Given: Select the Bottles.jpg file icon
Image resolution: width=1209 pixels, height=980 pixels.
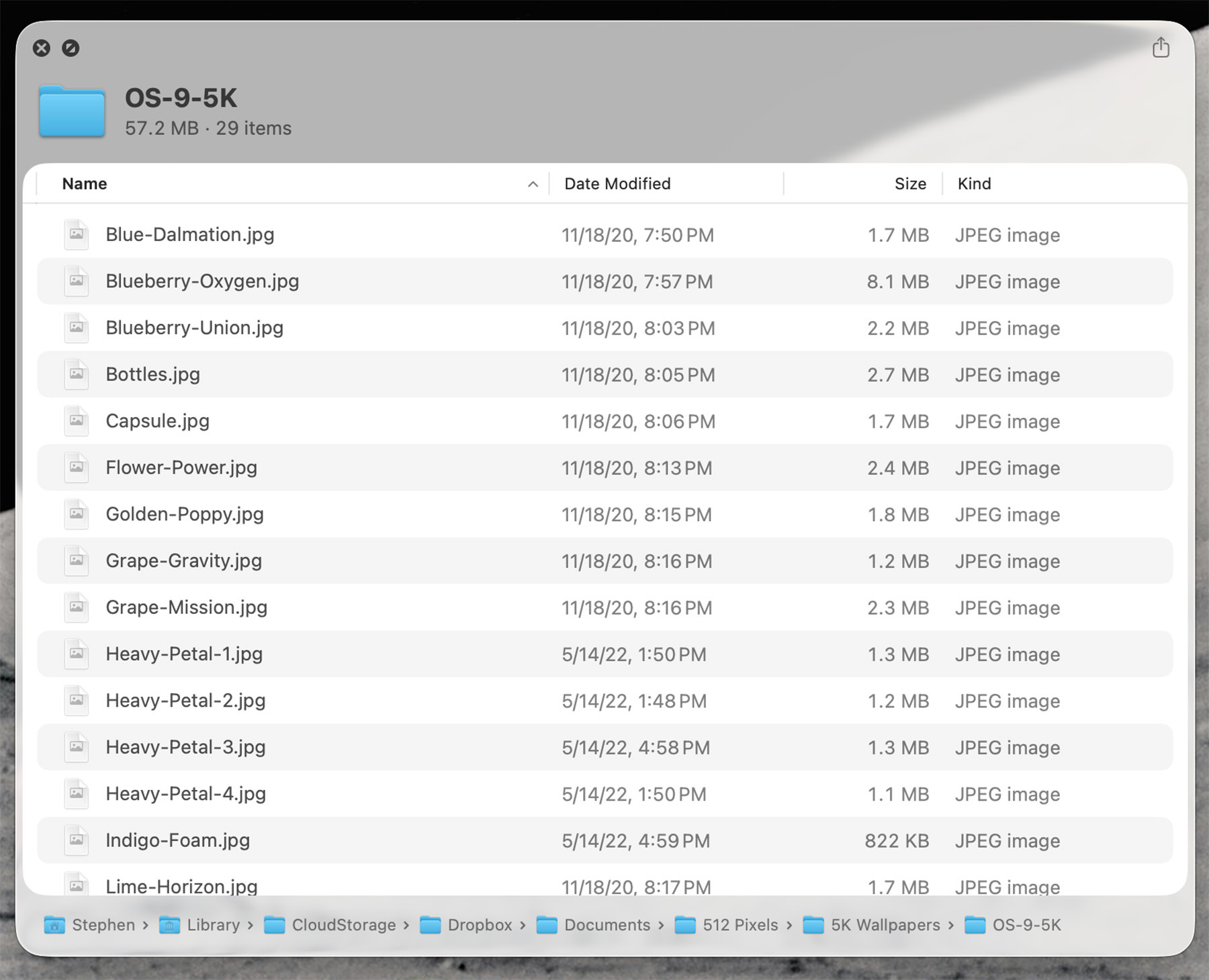Looking at the screenshot, I should pyautogui.click(x=77, y=374).
